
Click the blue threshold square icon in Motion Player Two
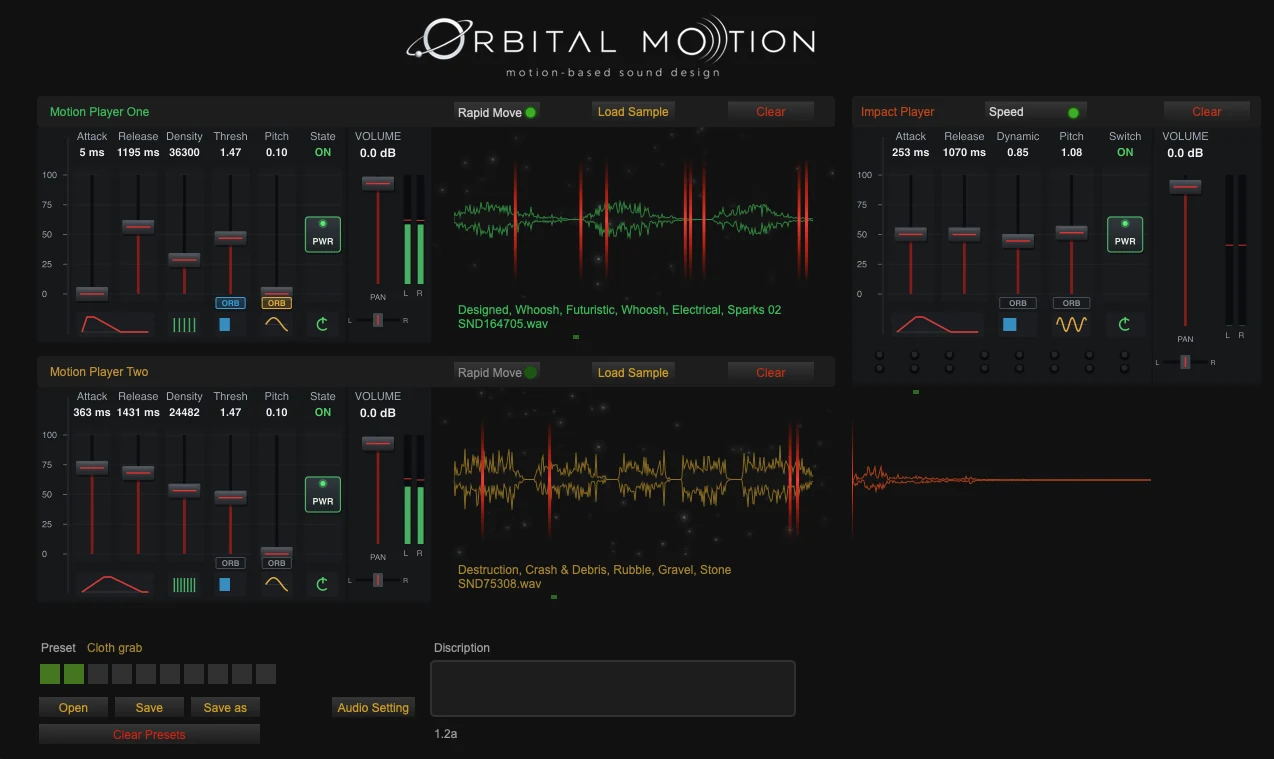pos(225,584)
